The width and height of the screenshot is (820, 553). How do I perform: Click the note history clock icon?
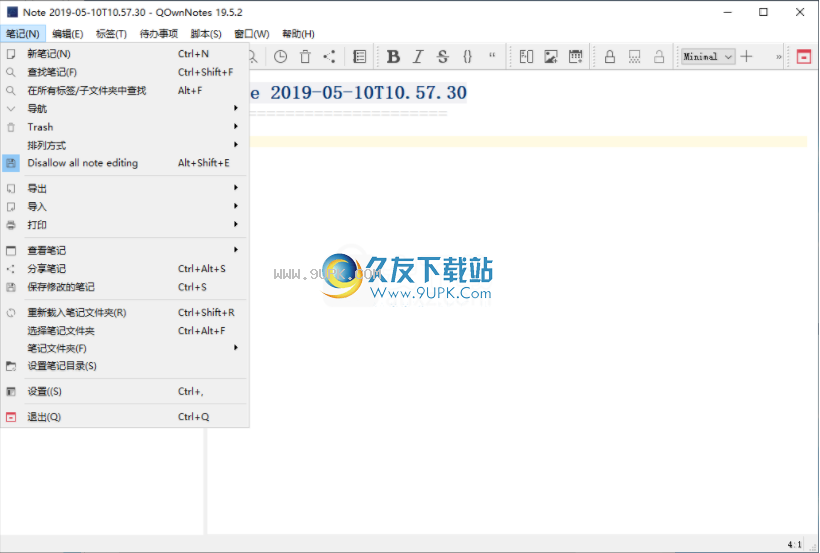280,57
